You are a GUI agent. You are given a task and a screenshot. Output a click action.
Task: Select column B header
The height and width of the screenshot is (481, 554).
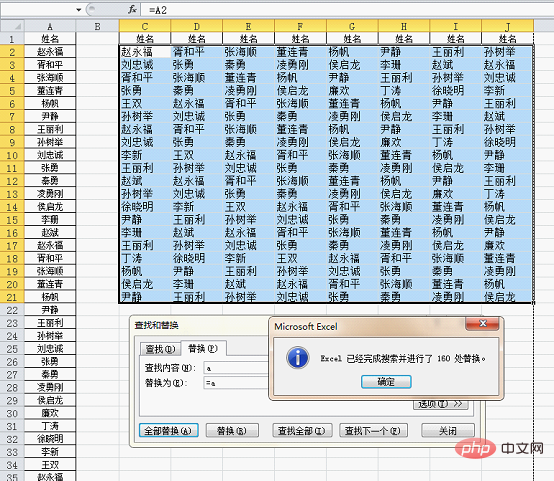98,26
